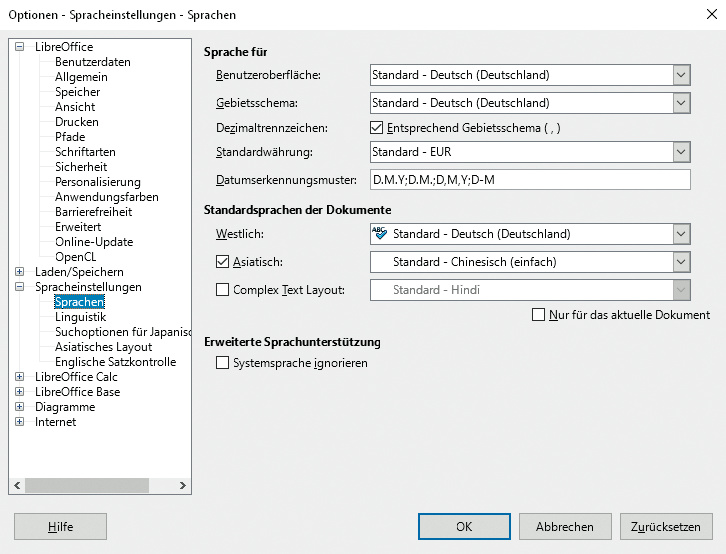Open the Personalisierung options page
The height and width of the screenshot is (554, 726).
point(98,182)
